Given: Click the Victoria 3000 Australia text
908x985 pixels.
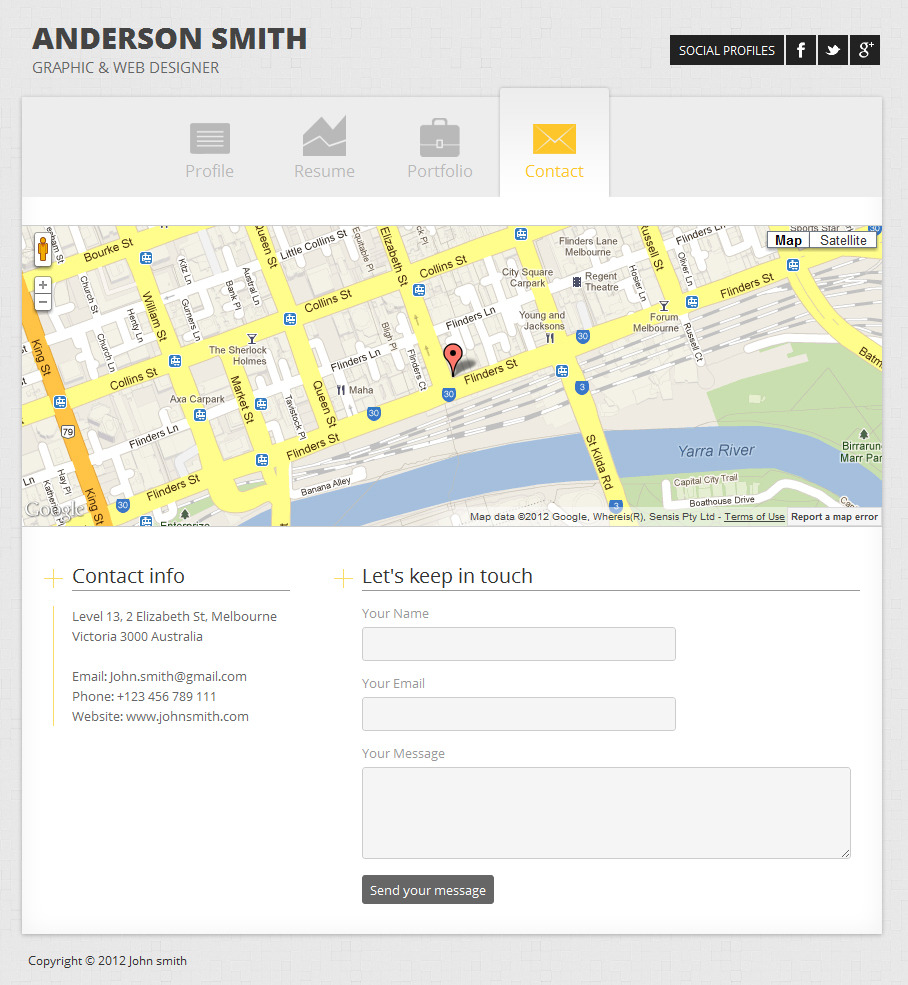Looking at the screenshot, I should pyautogui.click(x=137, y=636).
